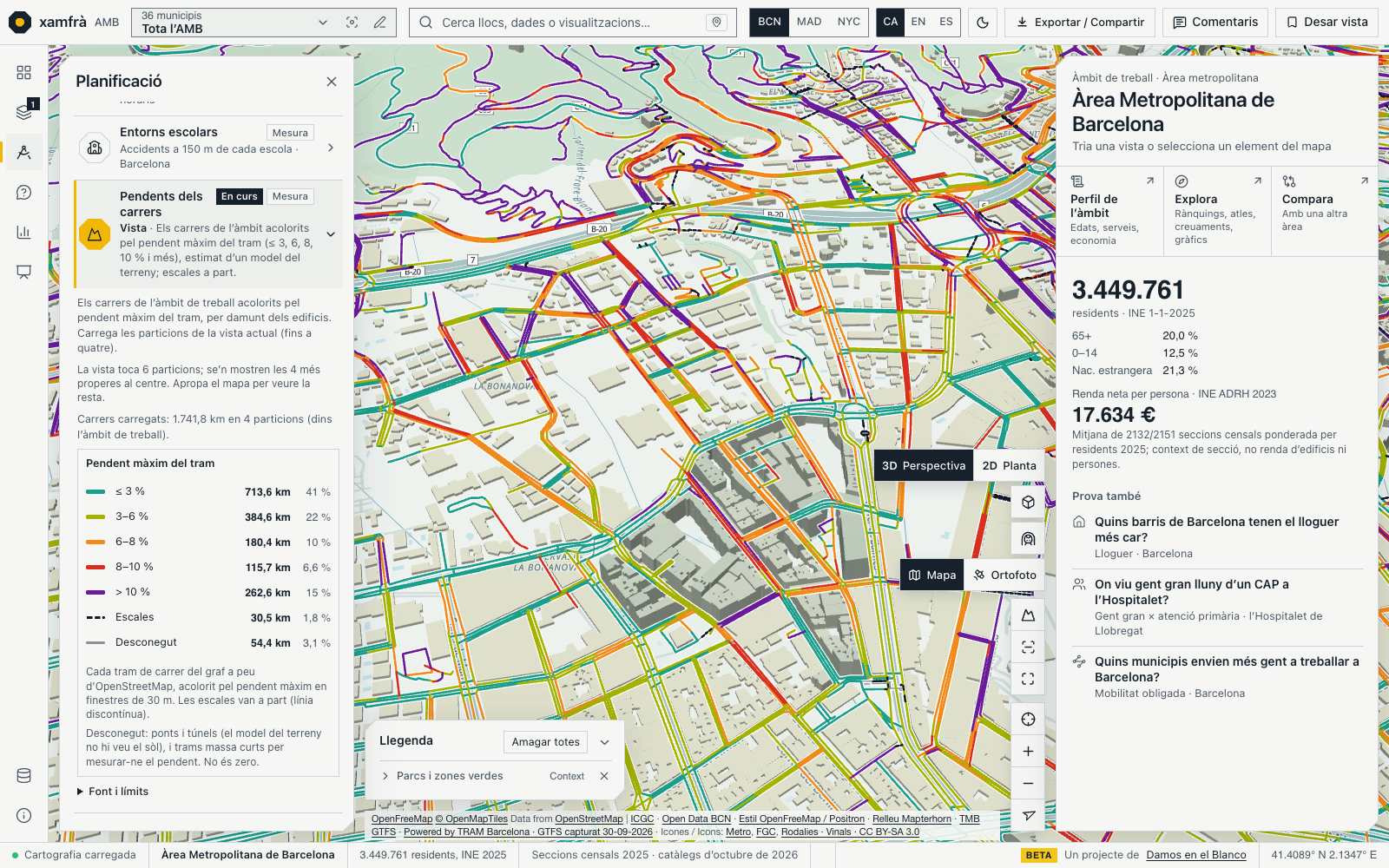Collapse the Llegenda panel chevron

tap(605, 742)
